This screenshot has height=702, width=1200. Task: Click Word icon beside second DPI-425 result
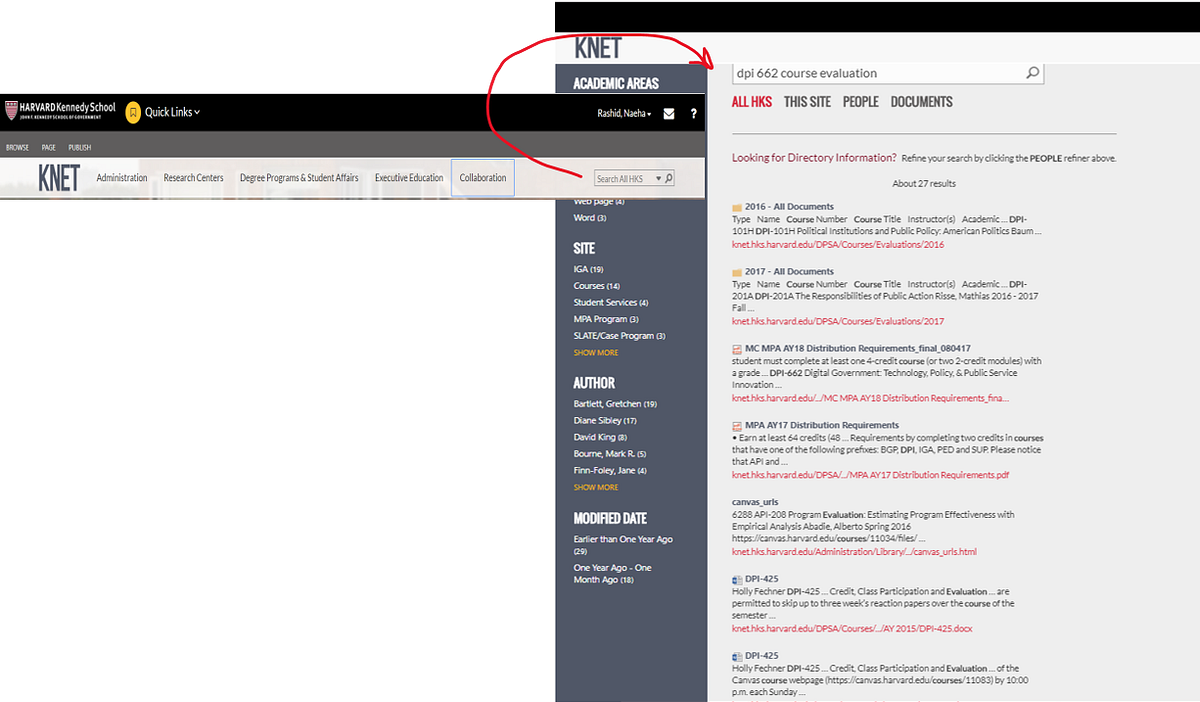click(x=737, y=656)
